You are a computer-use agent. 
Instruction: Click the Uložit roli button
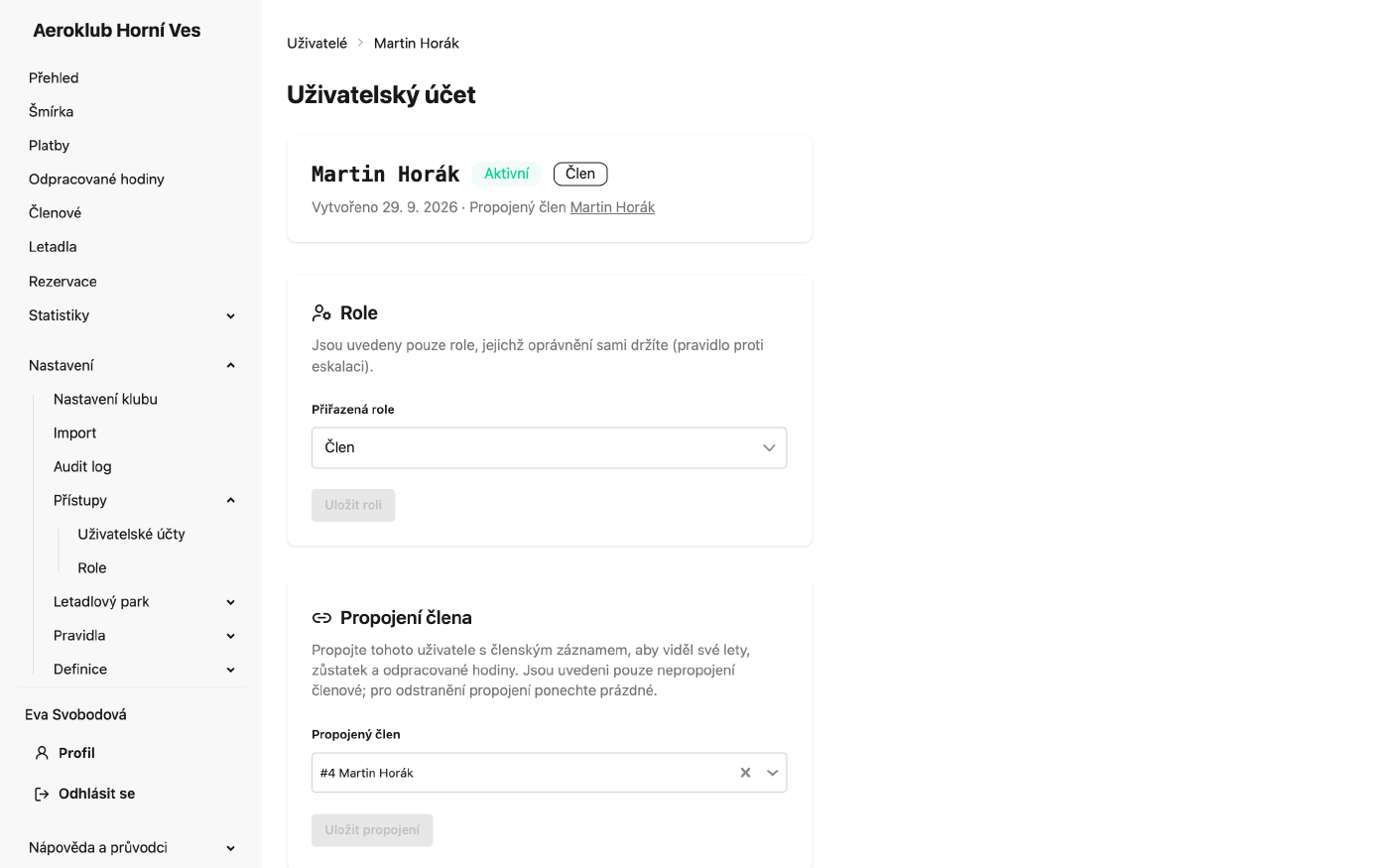pyautogui.click(x=353, y=505)
